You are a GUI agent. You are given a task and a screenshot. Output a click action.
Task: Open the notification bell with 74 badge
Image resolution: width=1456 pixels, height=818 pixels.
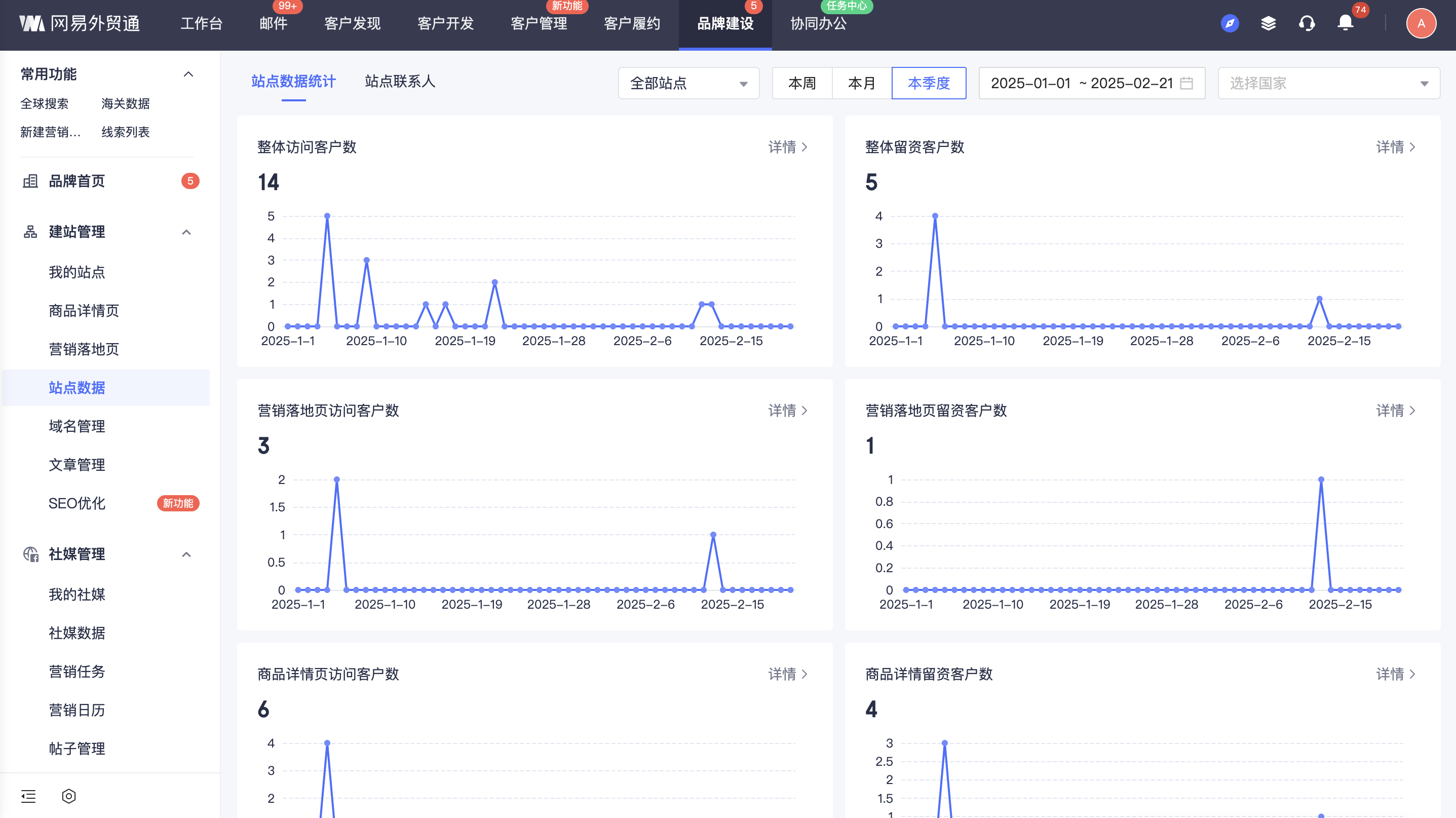pos(1345,23)
